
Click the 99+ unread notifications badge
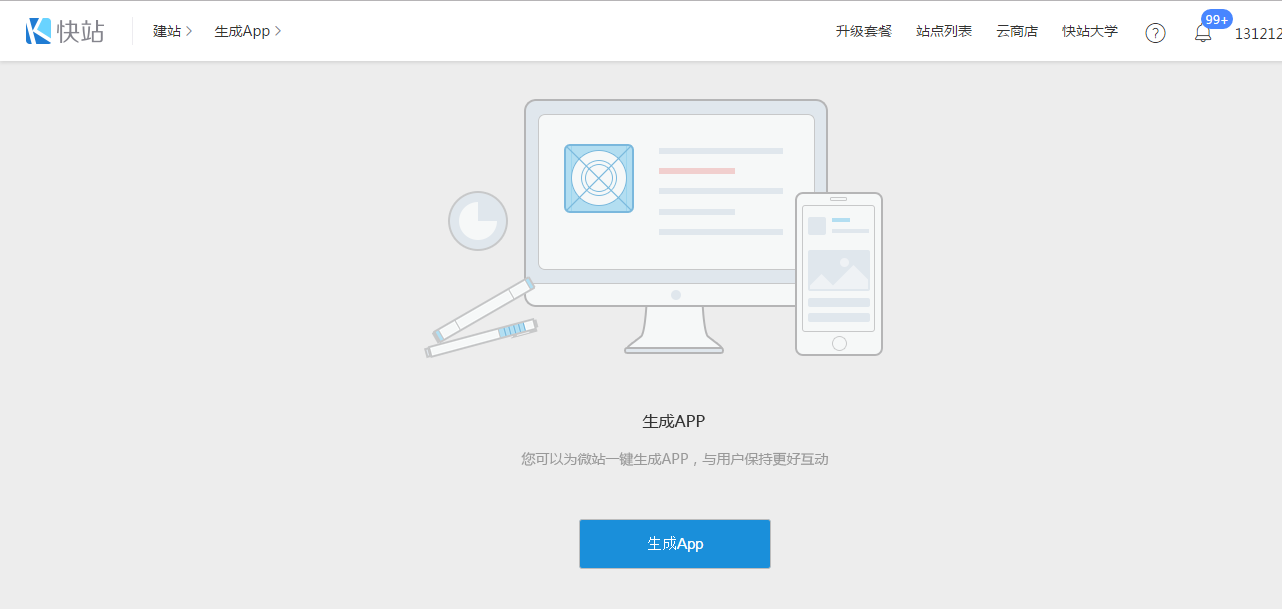pyautogui.click(x=1216, y=19)
